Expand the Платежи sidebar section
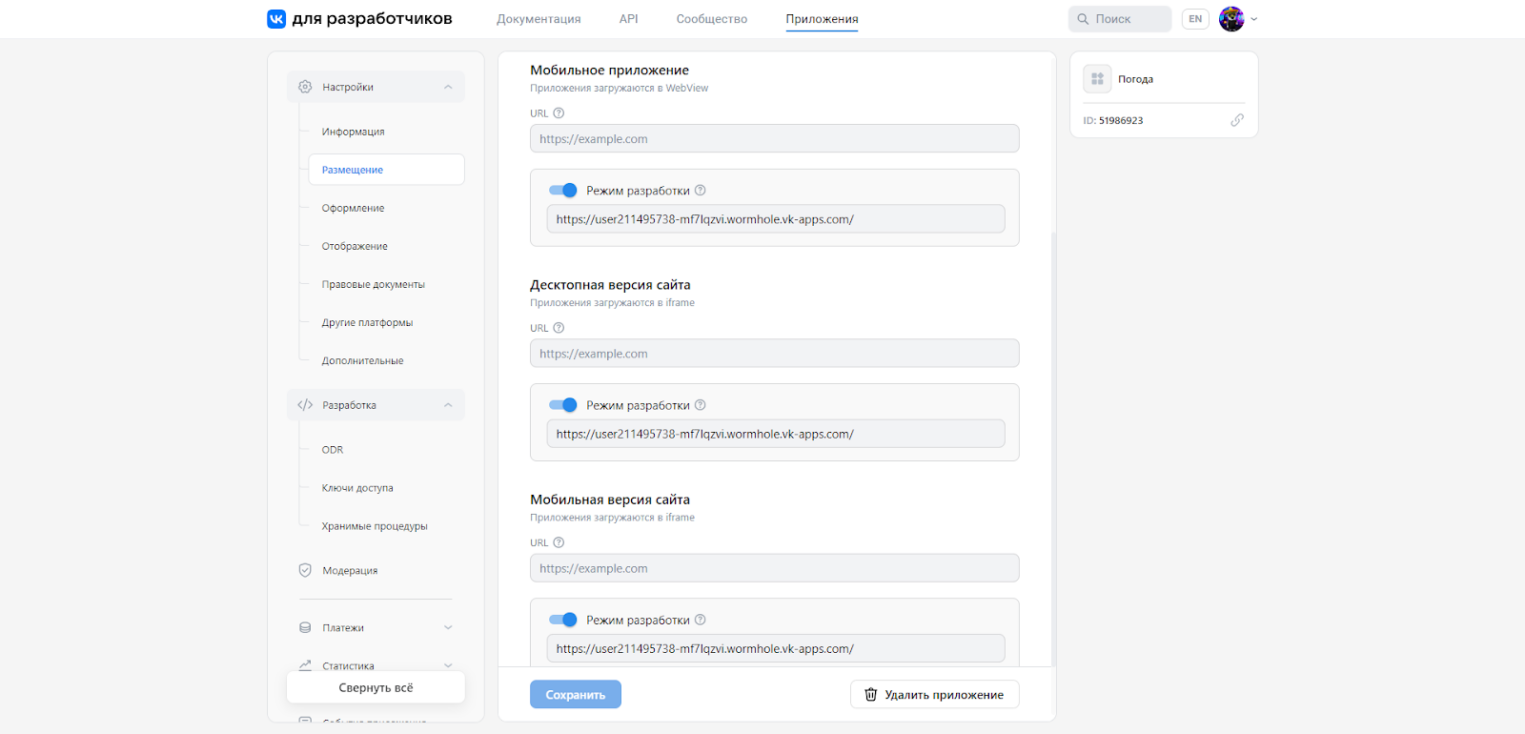1525x734 pixels. (x=447, y=628)
